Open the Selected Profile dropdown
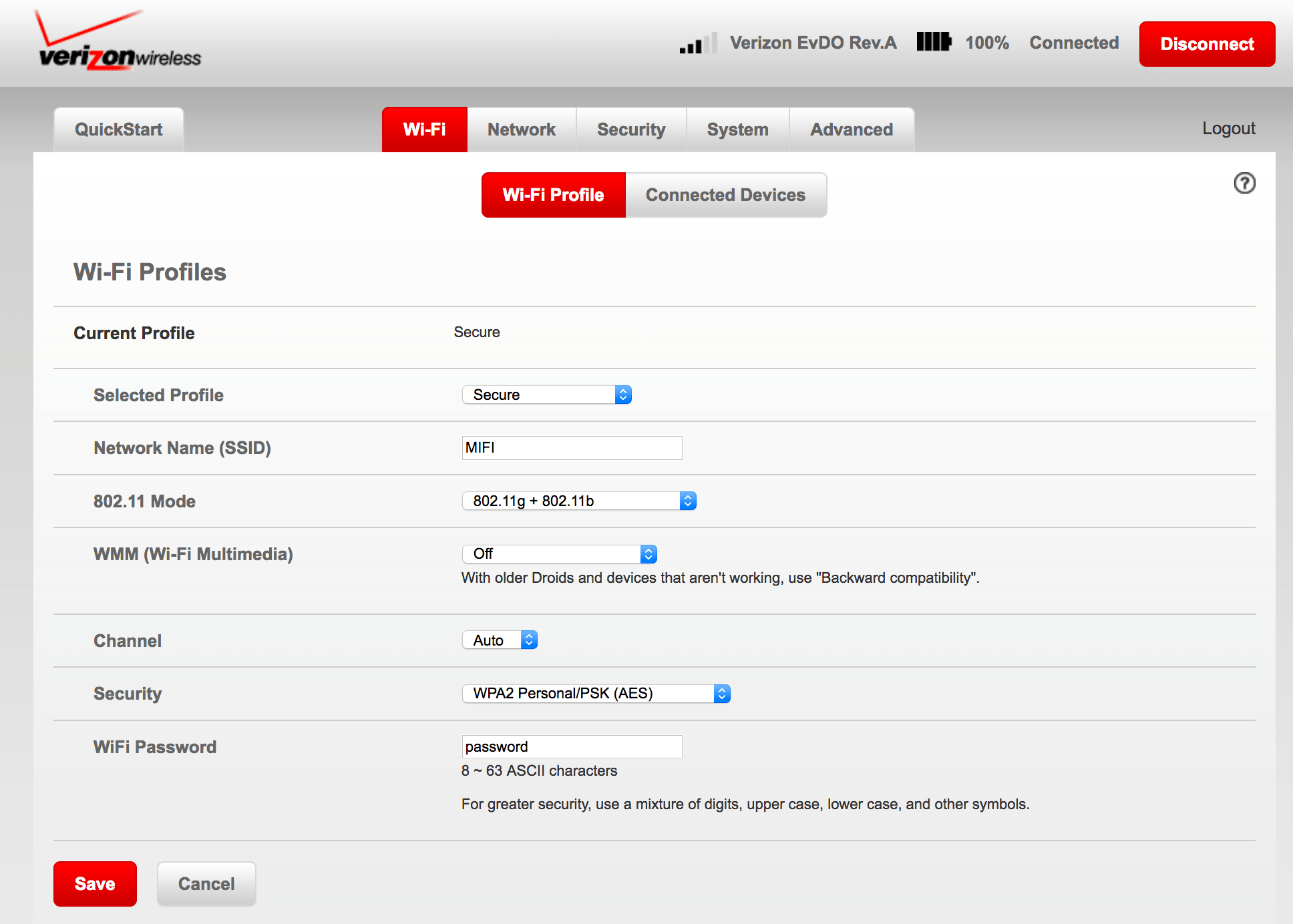1293x924 pixels. pyautogui.click(x=546, y=395)
